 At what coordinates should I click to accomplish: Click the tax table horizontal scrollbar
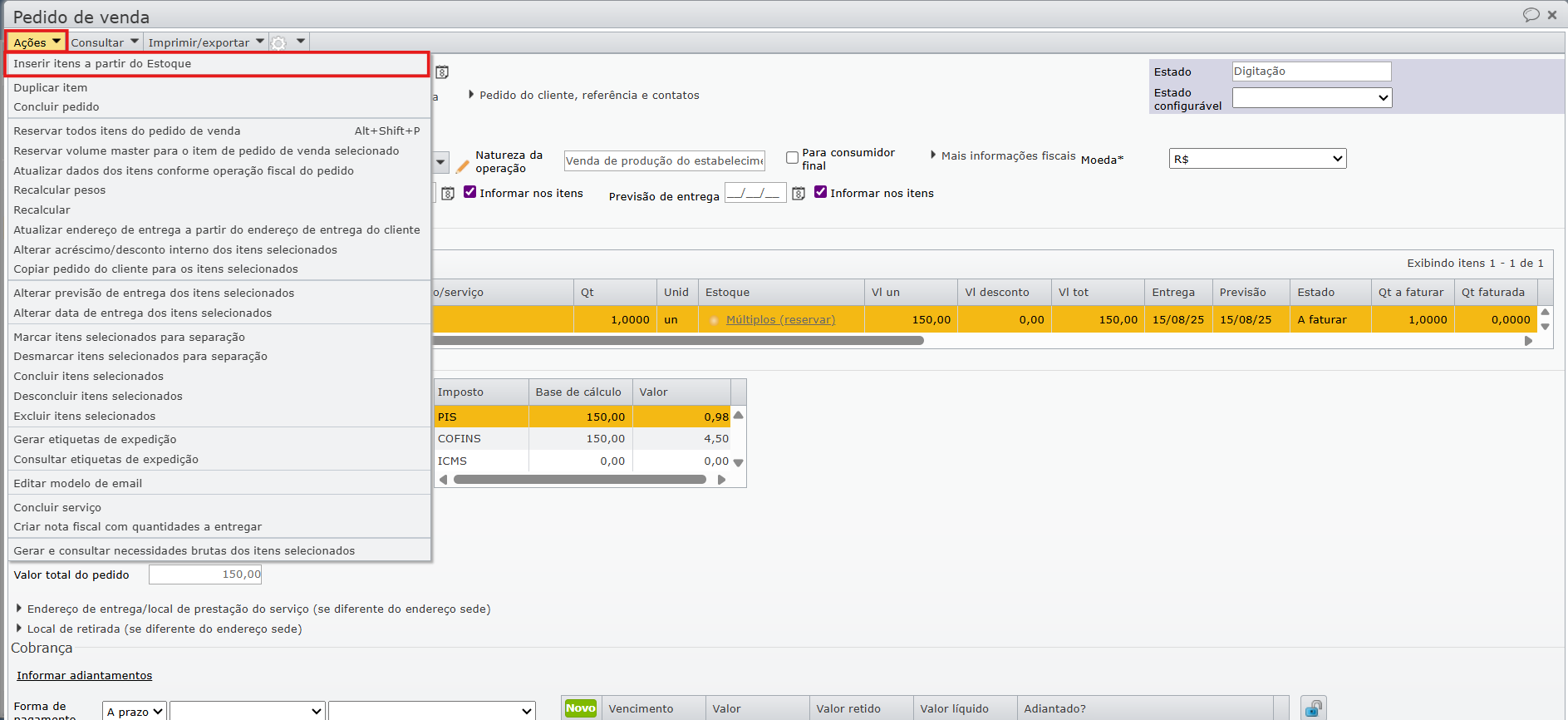pyautogui.click(x=580, y=480)
